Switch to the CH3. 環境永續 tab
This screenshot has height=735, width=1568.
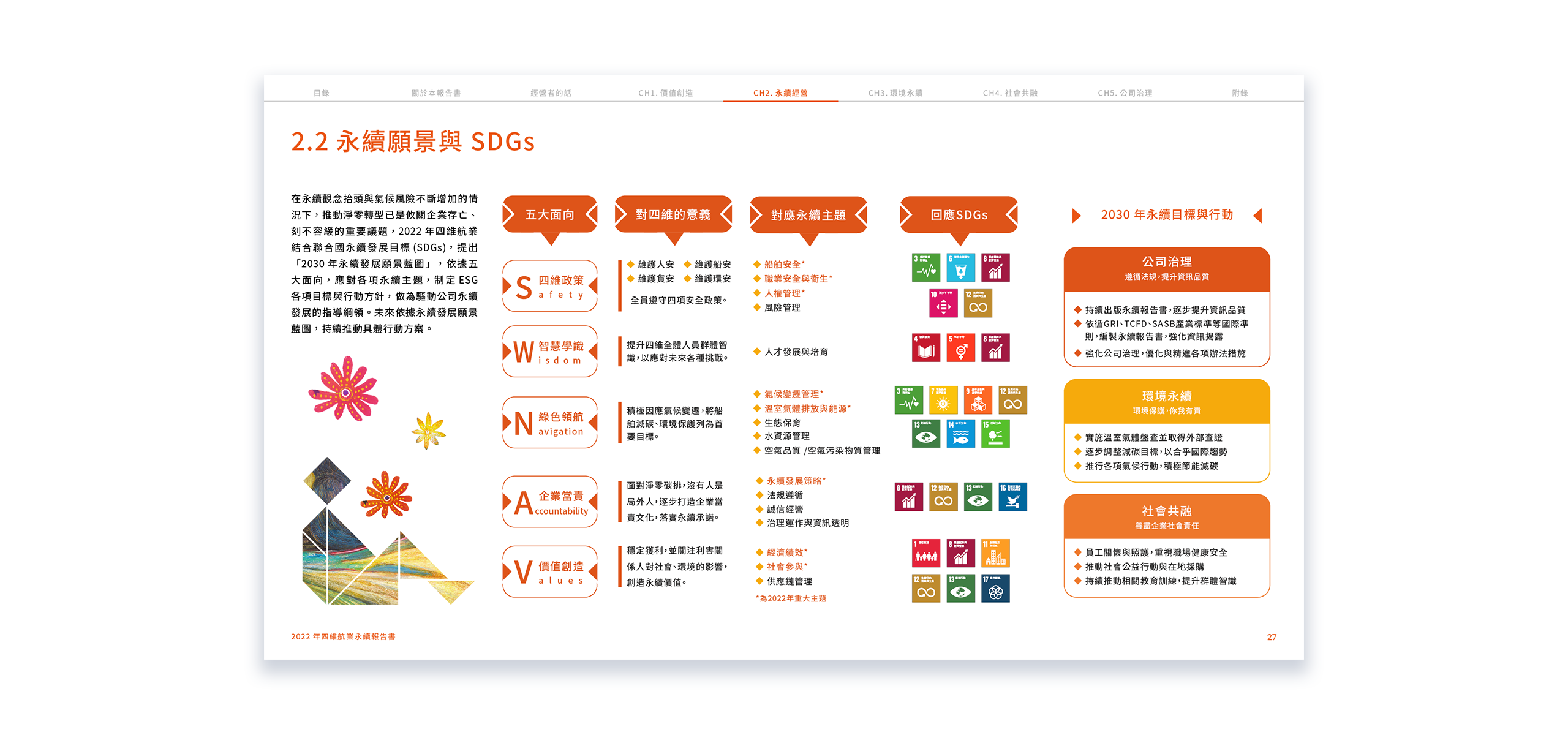click(895, 93)
